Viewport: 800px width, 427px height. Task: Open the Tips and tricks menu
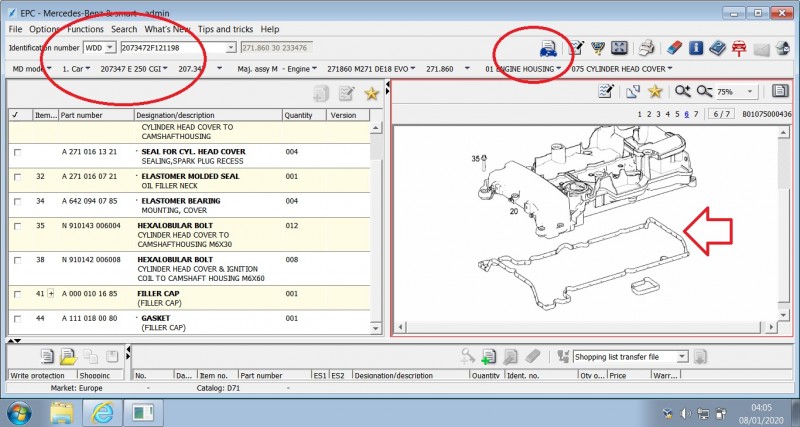224,29
